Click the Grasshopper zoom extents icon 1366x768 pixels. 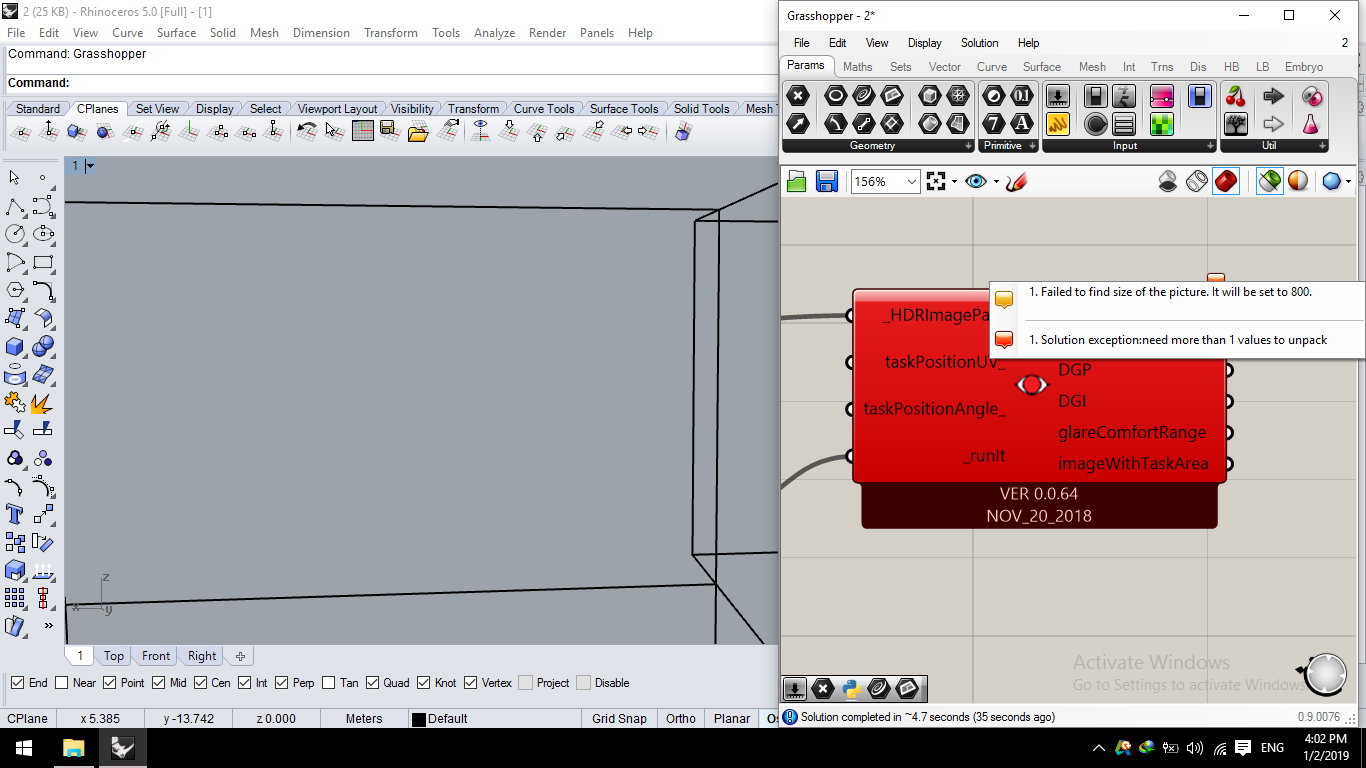click(x=936, y=181)
